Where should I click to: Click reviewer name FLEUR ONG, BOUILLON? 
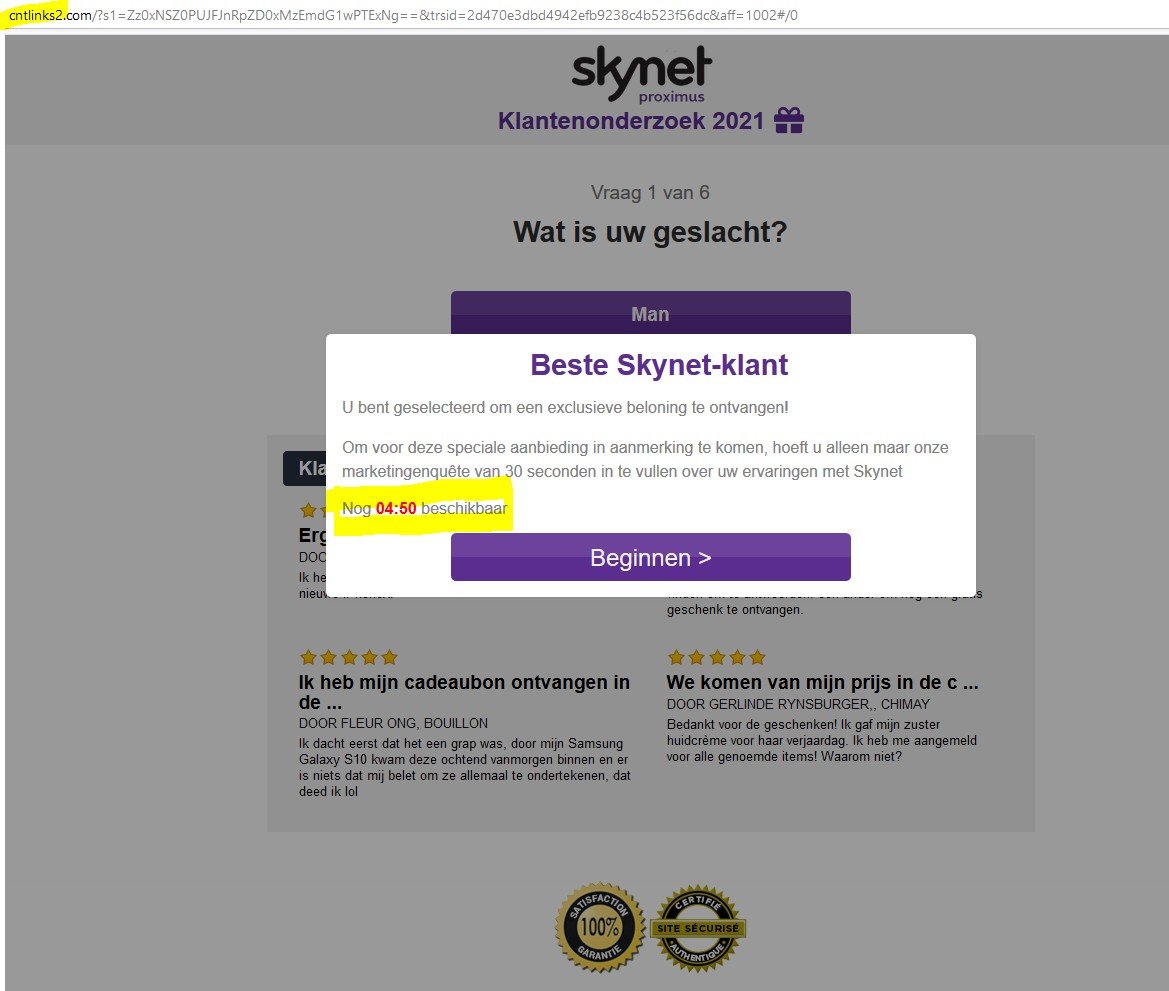pos(393,723)
